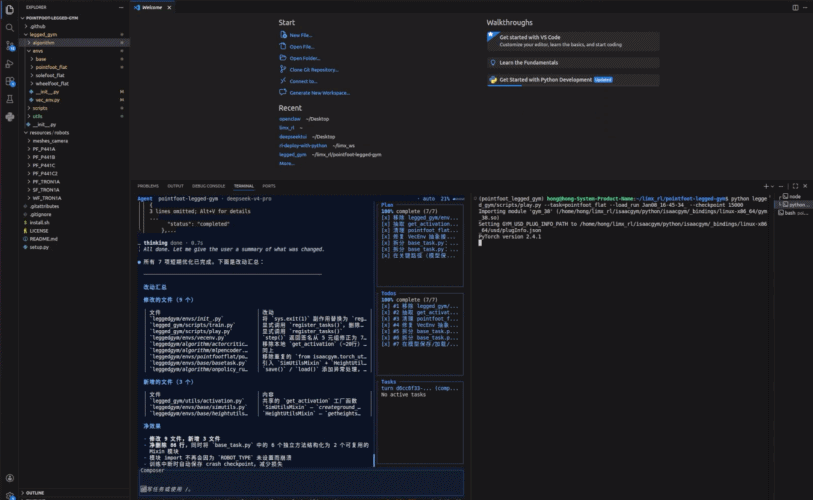Viewport: 813px width, 500px height.
Task: Expand the OUTLINE section
Action: click(35, 493)
